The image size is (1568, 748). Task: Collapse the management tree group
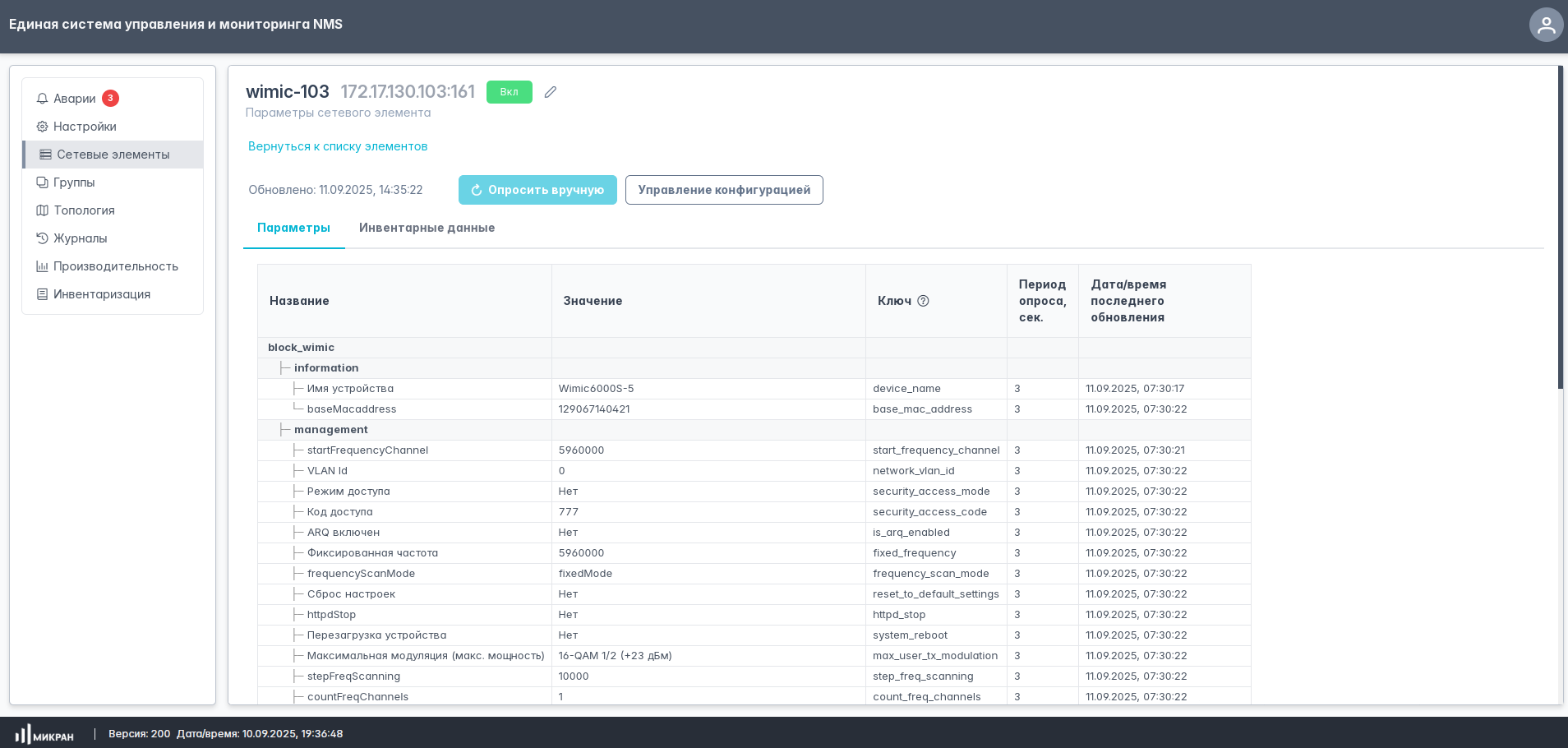click(x=330, y=430)
